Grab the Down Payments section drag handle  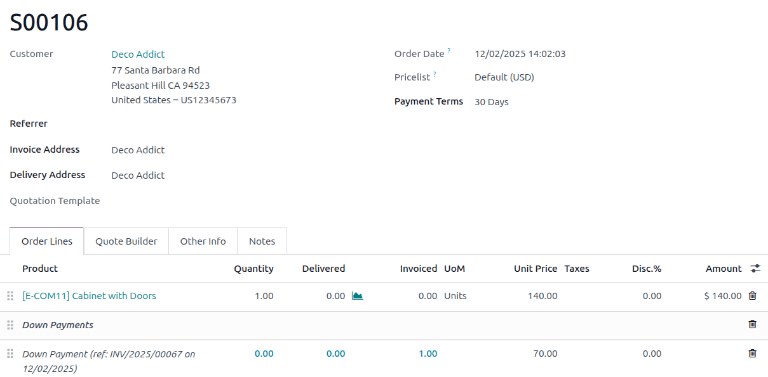point(10,325)
